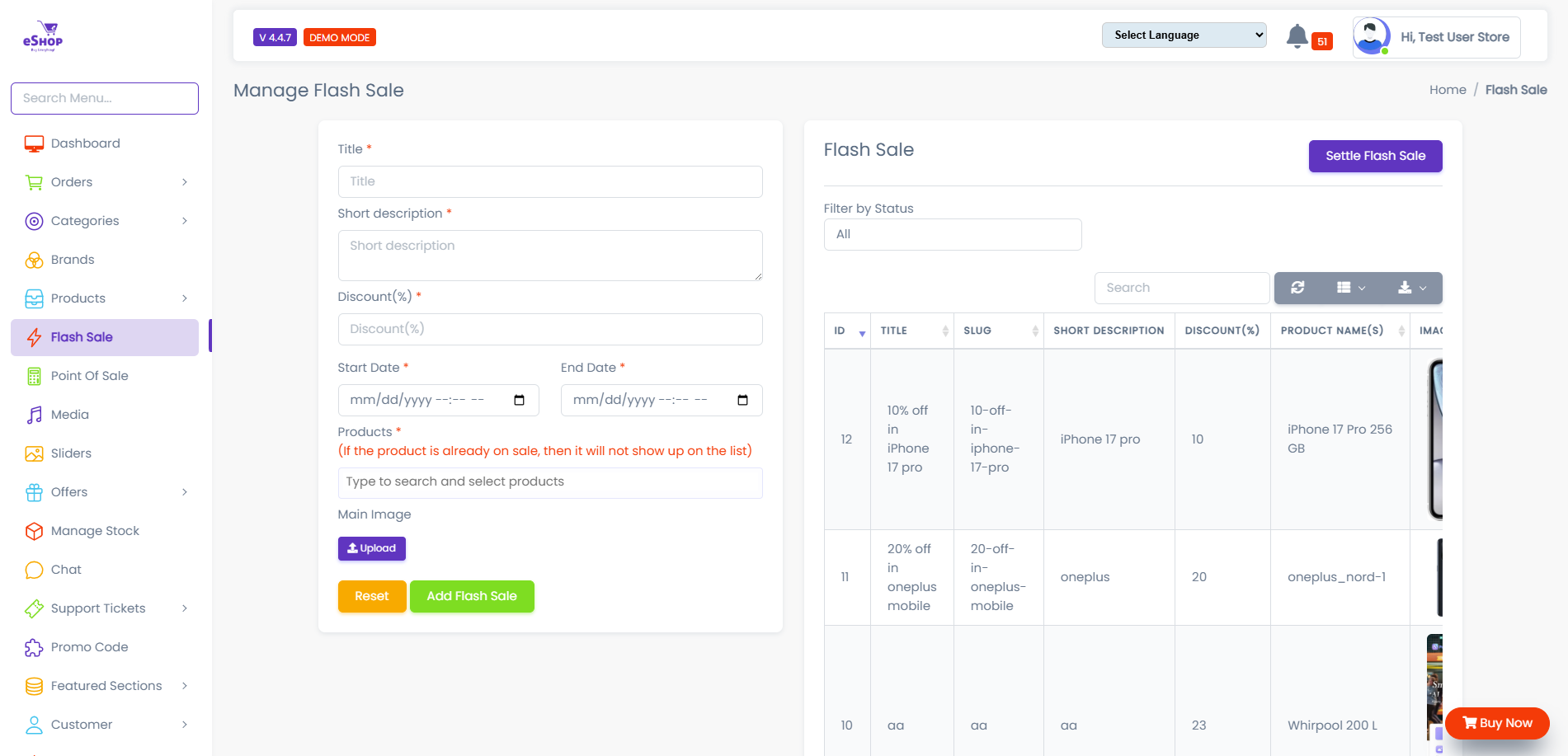Screen dimensions: 1568x756
Task: Upload a main image
Action: pos(371,548)
